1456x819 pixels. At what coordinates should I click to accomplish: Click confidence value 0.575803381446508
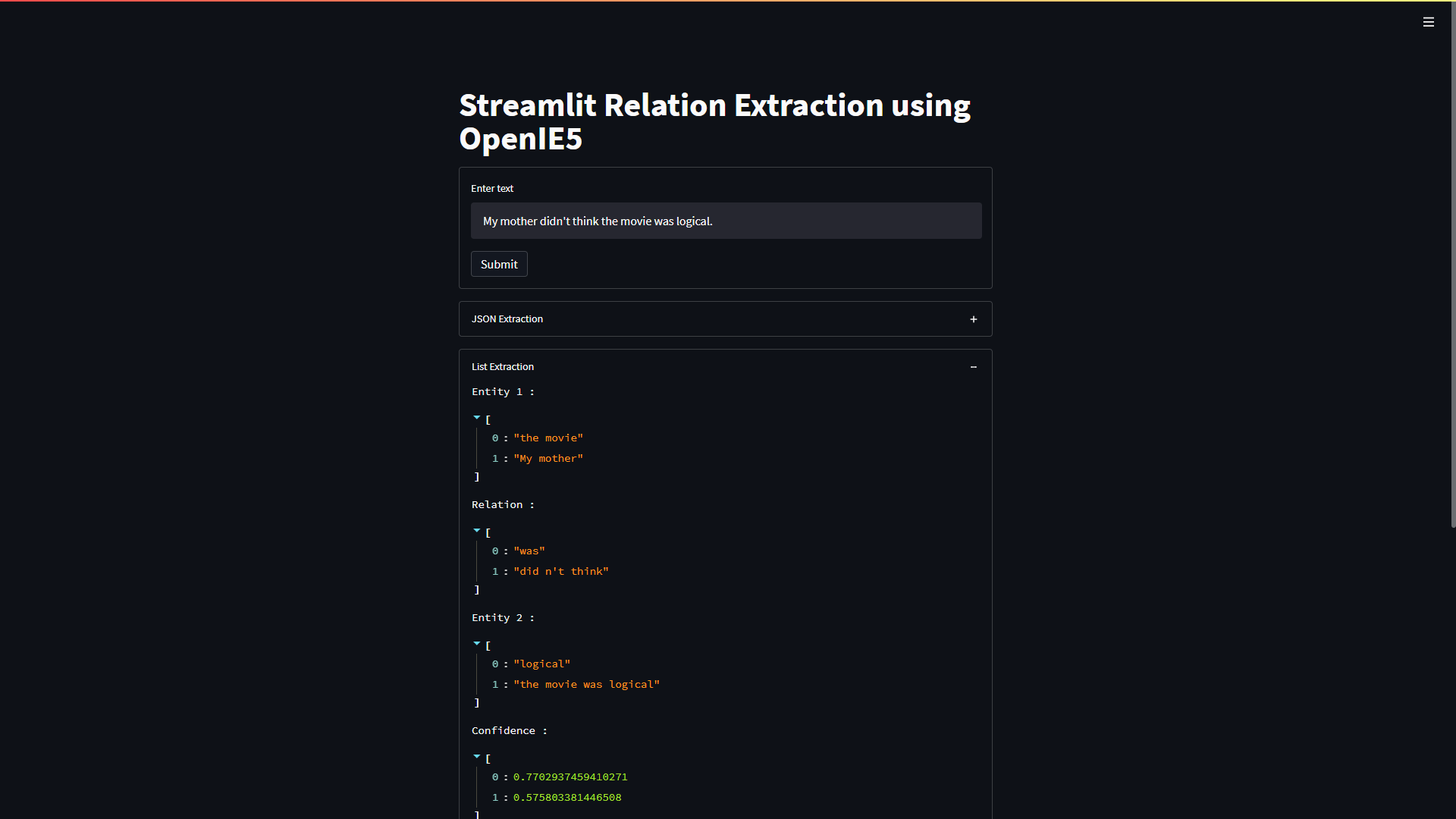[567, 798]
